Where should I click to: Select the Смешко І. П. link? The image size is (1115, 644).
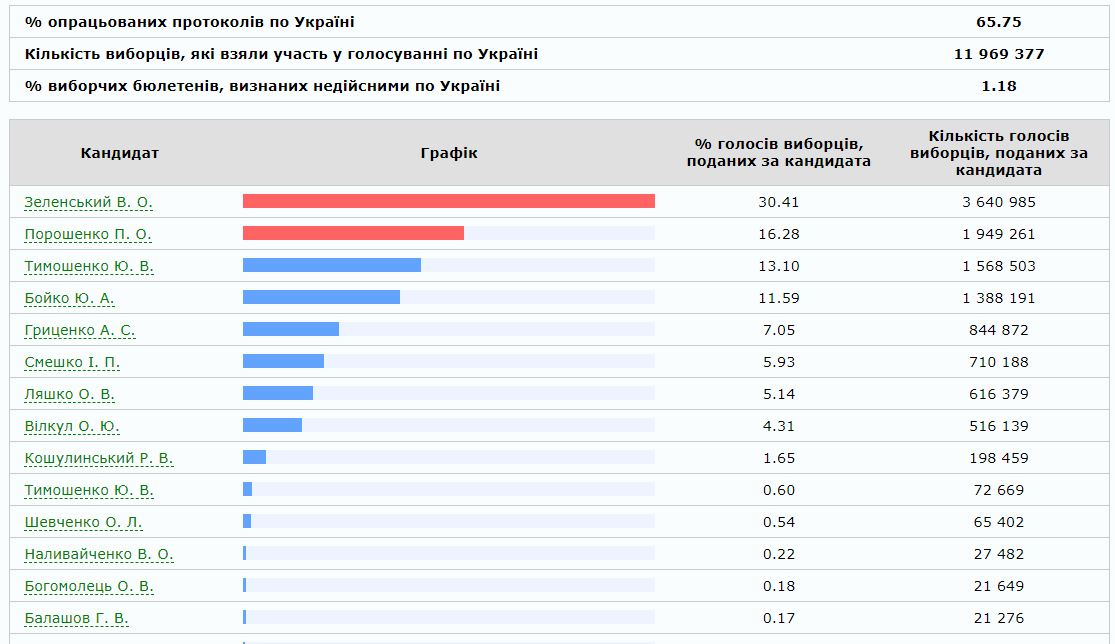click(72, 362)
